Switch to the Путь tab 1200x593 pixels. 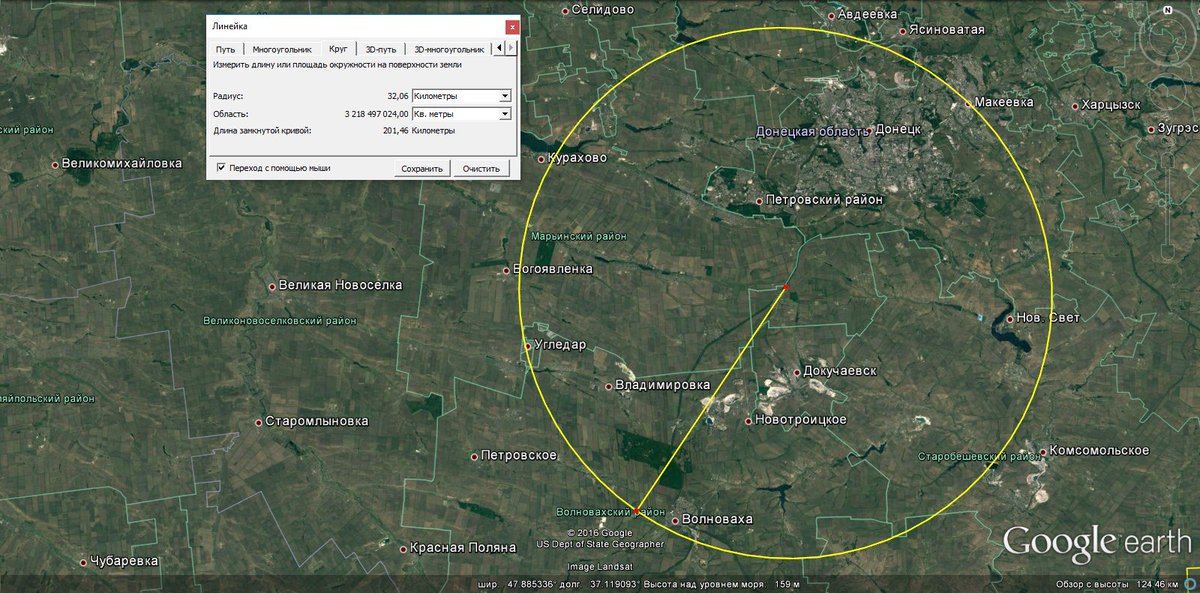tap(224, 47)
